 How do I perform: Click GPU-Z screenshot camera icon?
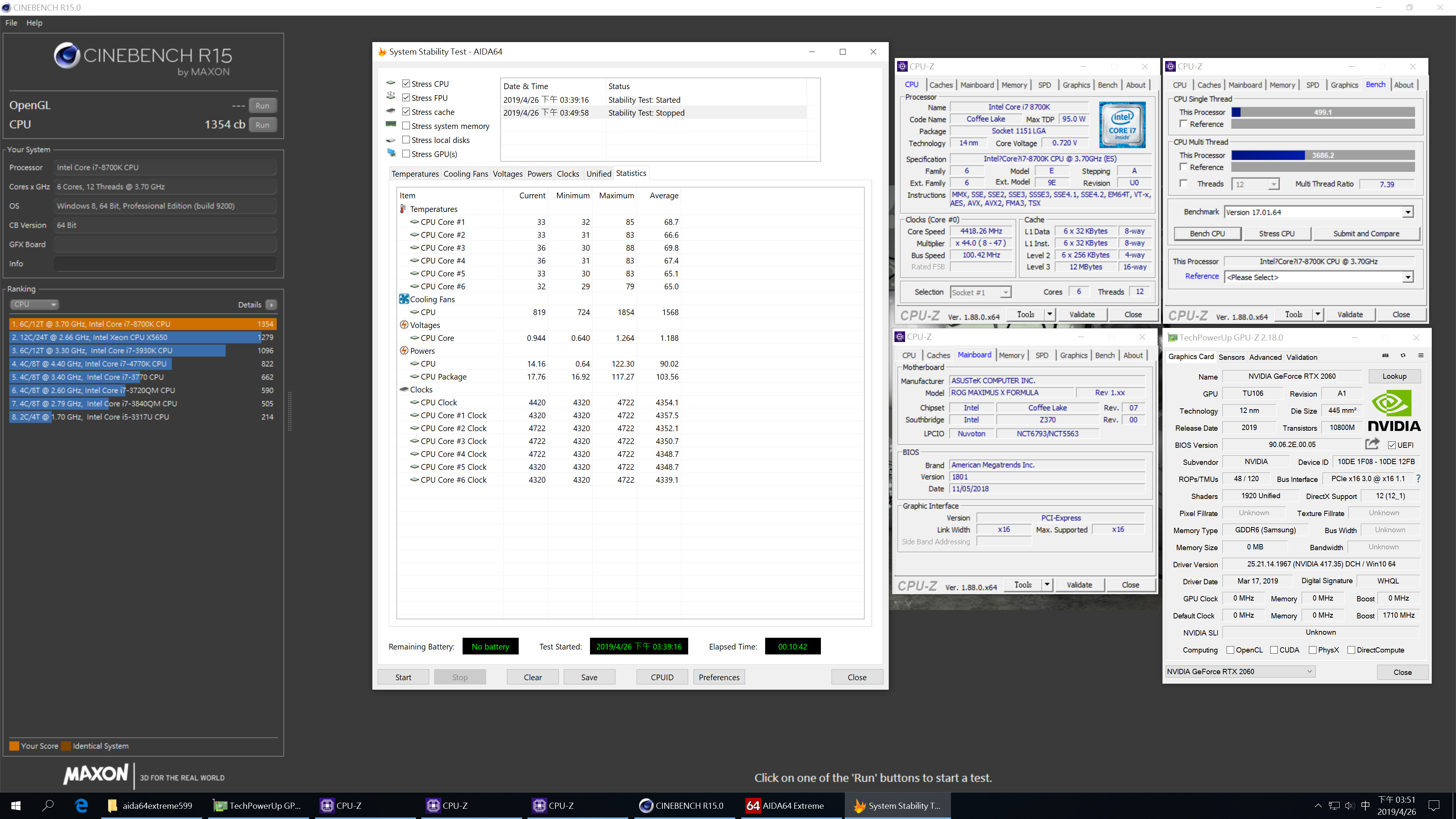[x=1385, y=356]
